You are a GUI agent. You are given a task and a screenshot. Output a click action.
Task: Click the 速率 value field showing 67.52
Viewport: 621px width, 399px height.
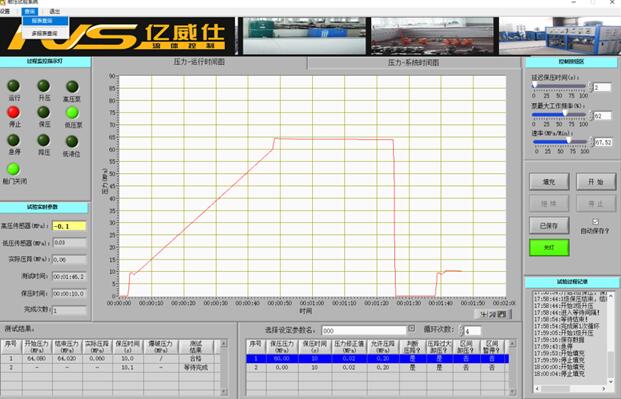tap(603, 142)
